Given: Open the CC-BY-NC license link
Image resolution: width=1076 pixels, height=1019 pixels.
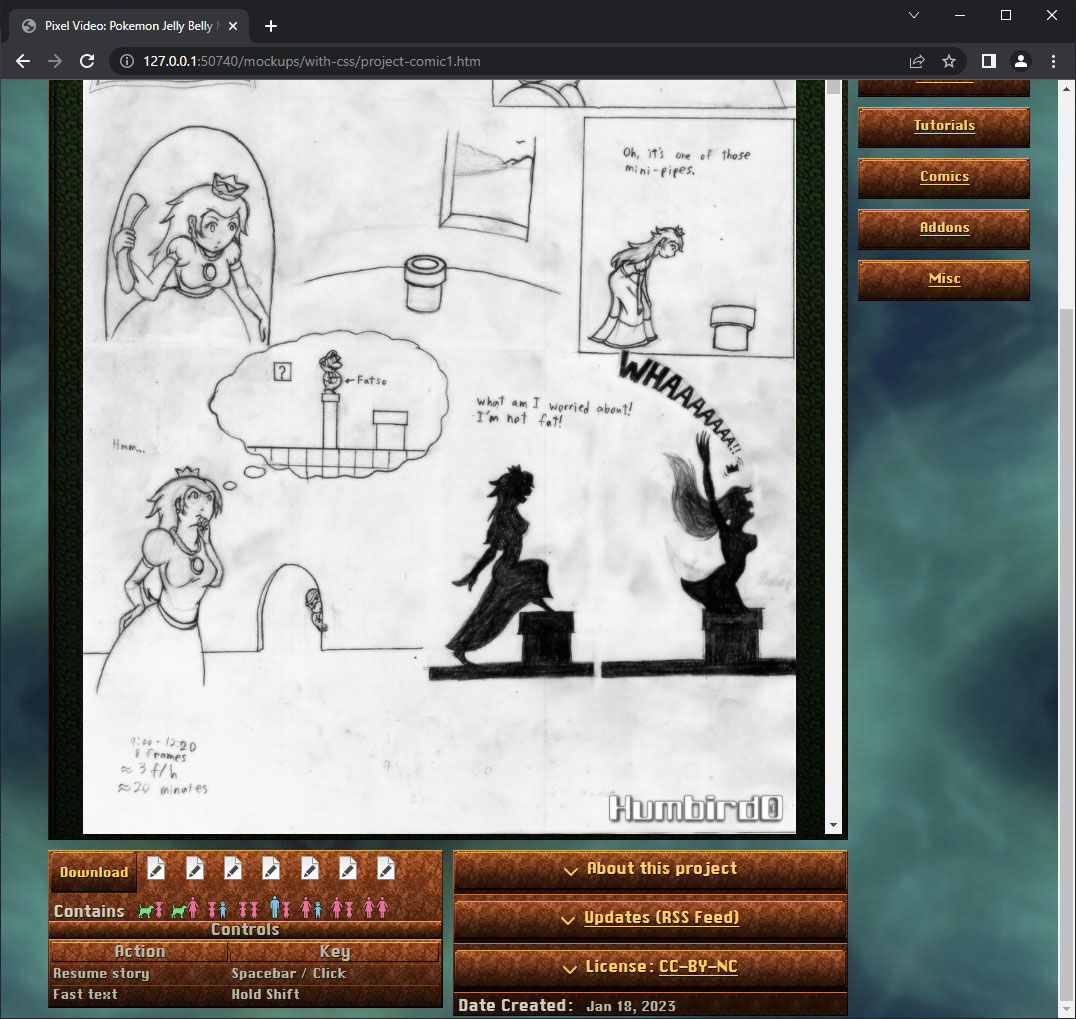Looking at the screenshot, I should pyautogui.click(x=698, y=967).
